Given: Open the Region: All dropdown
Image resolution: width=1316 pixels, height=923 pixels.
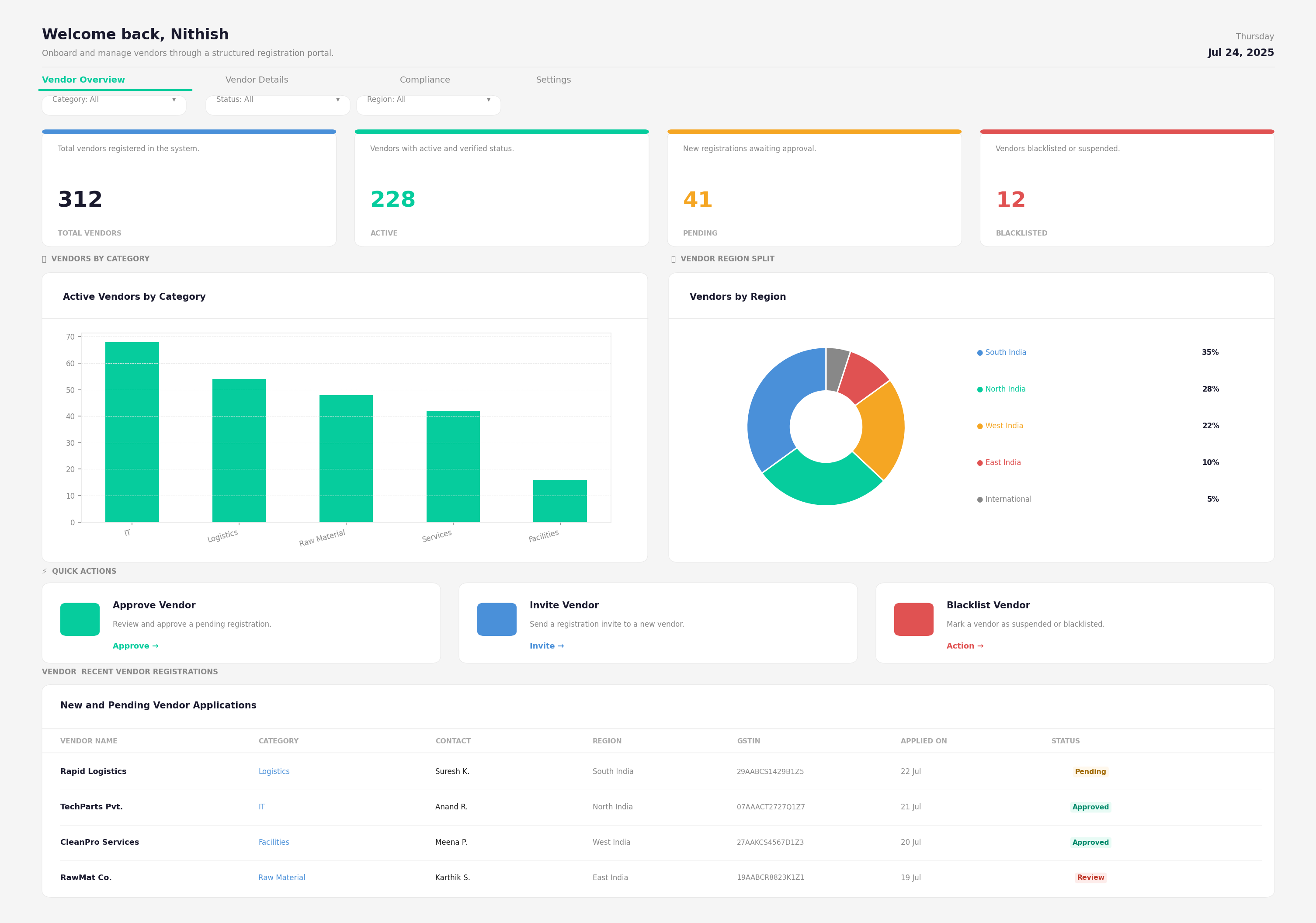Looking at the screenshot, I should (429, 105).
